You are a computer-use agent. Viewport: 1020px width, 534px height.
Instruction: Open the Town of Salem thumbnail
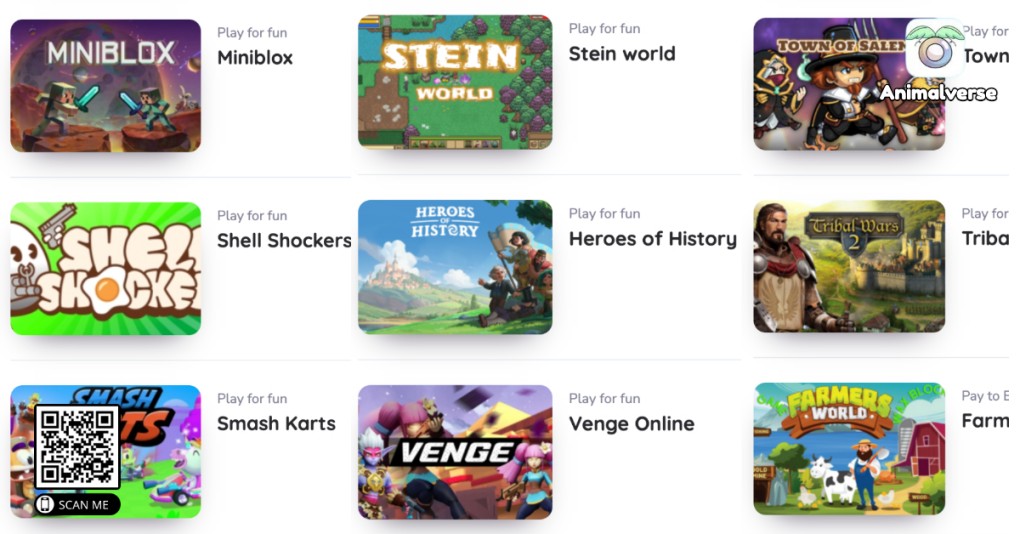849,84
